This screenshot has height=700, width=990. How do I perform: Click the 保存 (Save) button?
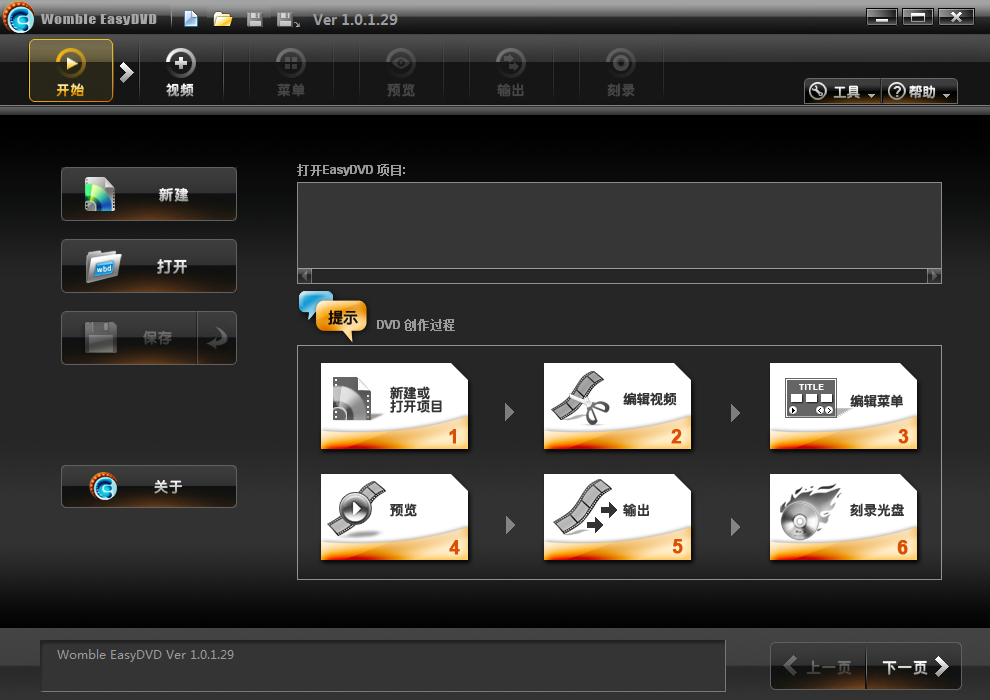point(129,338)
